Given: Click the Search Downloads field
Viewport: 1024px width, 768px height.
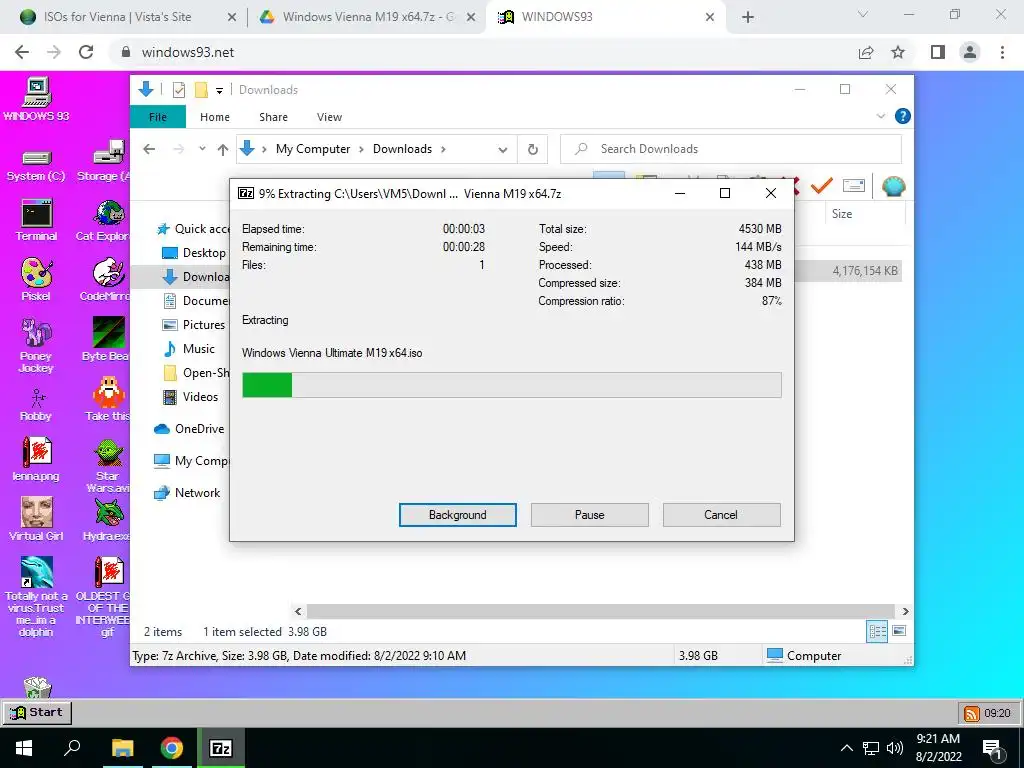Looking at the screenshot, I should [731, 149].
